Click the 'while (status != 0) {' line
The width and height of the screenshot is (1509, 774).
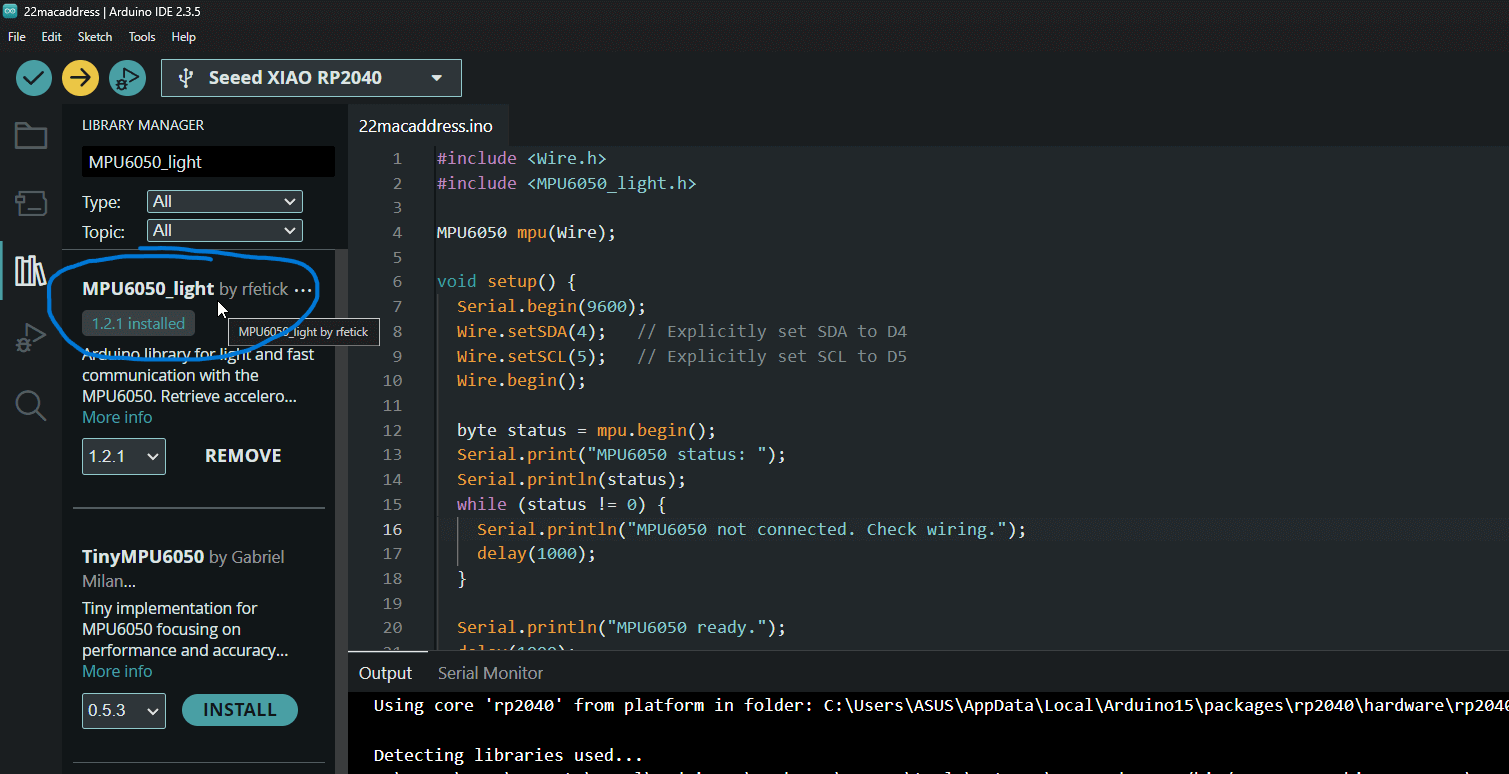click(561, 504)
